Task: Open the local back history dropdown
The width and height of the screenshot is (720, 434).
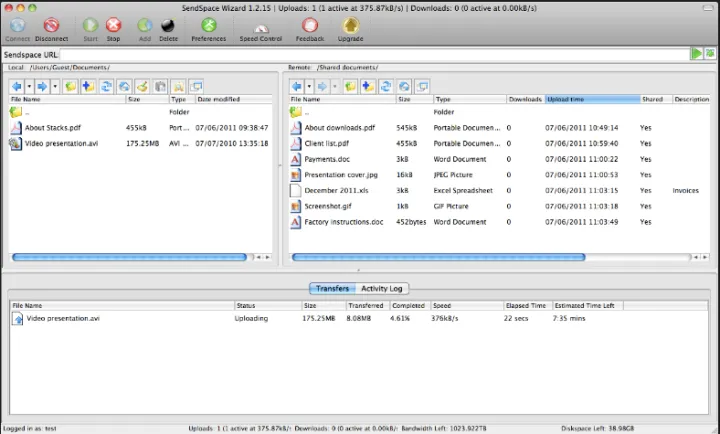Action: 30,87
